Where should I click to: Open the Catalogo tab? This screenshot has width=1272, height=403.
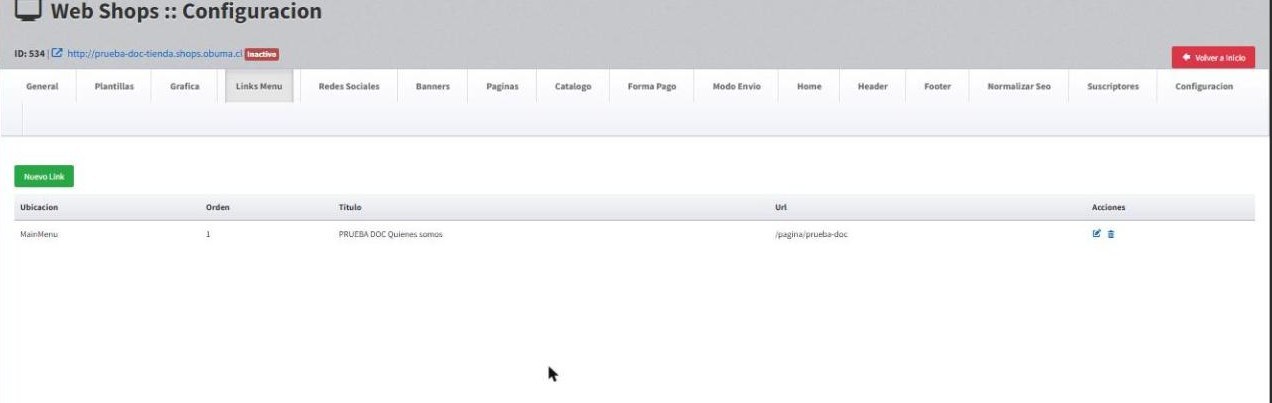(x=573, y=86)
